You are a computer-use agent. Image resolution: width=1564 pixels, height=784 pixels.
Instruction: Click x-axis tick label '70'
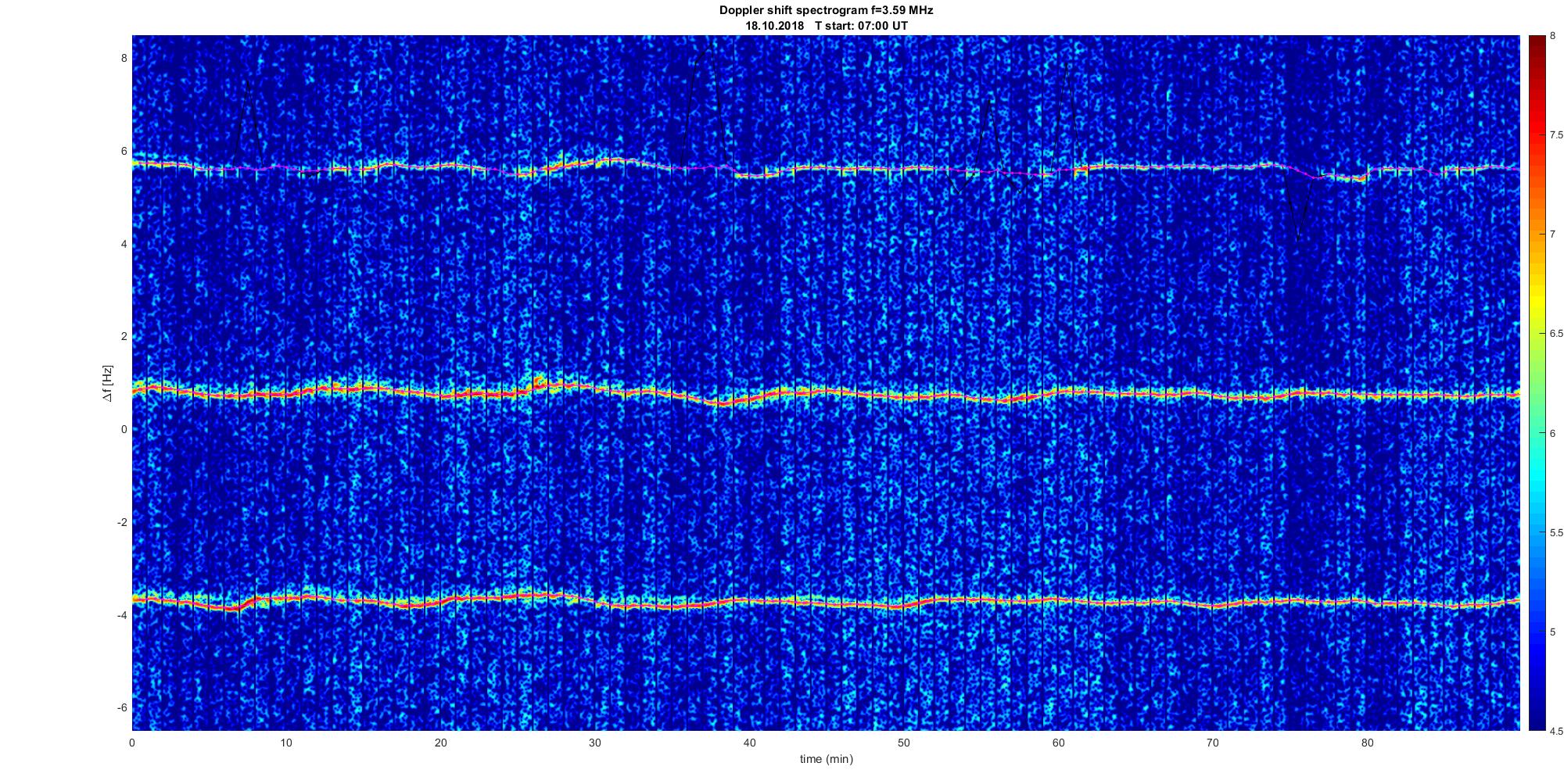[1212, 743]
